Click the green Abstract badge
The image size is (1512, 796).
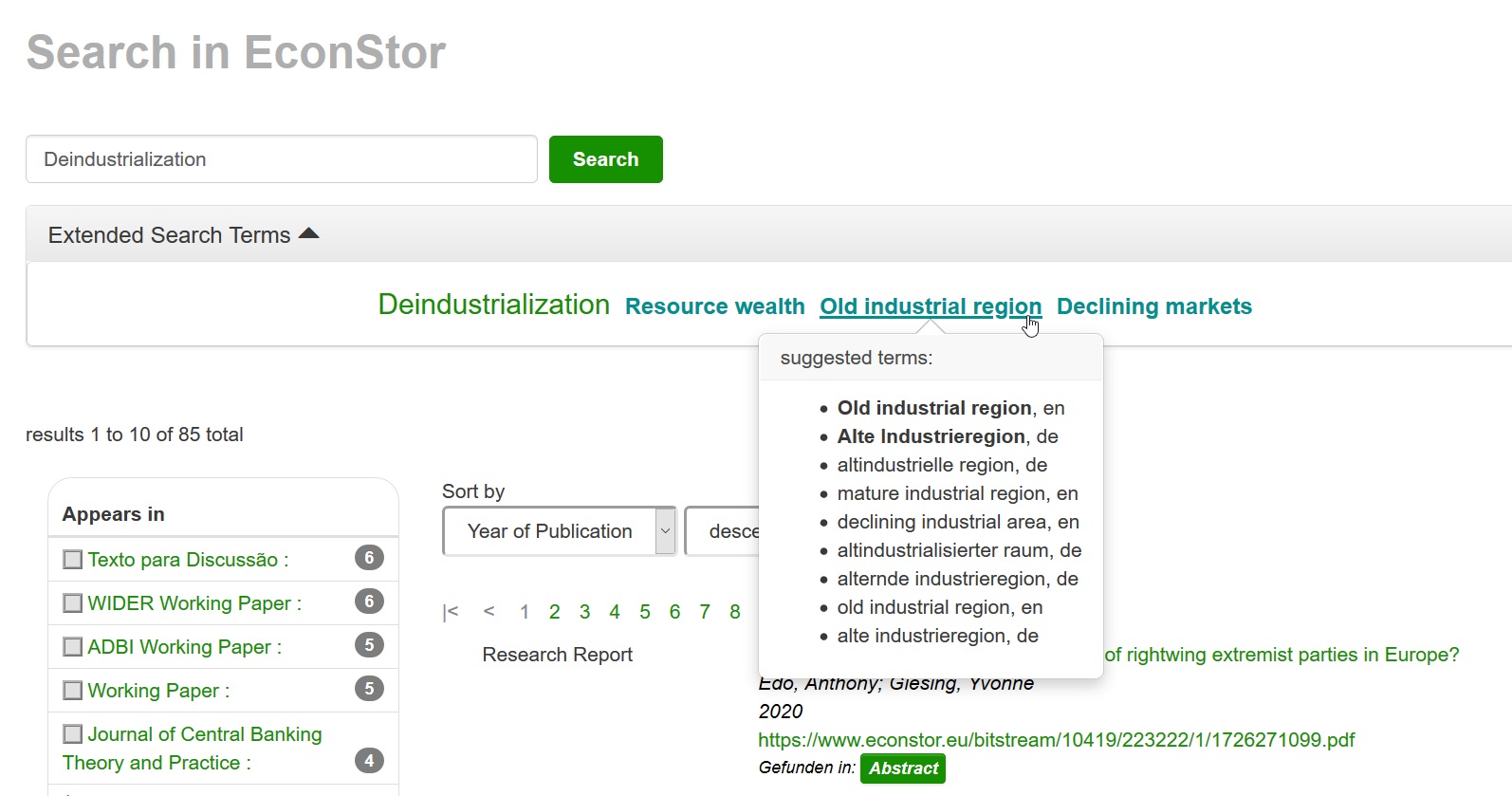tap(903, 768)
